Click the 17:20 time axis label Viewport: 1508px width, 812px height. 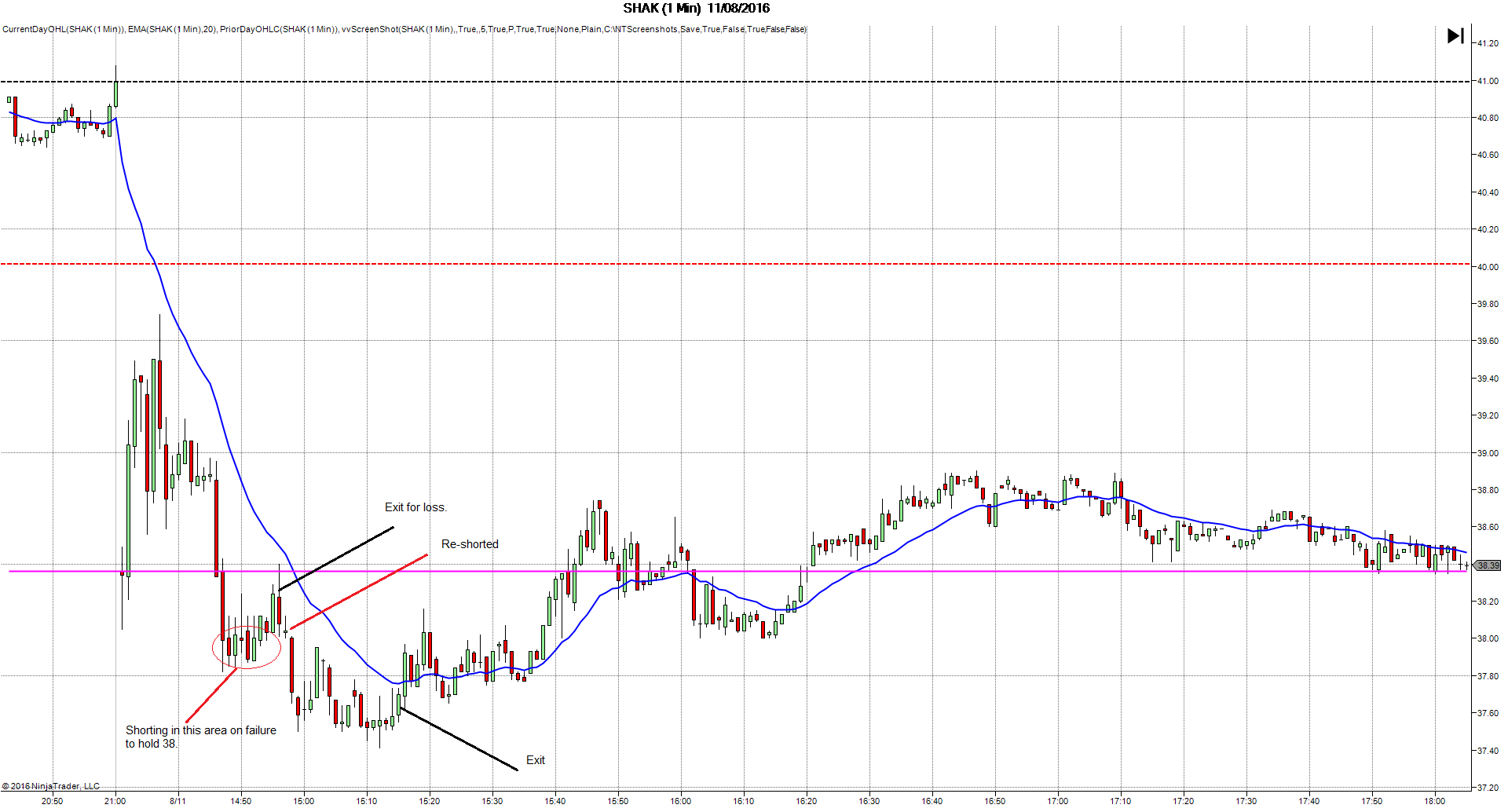[1184, 801]
